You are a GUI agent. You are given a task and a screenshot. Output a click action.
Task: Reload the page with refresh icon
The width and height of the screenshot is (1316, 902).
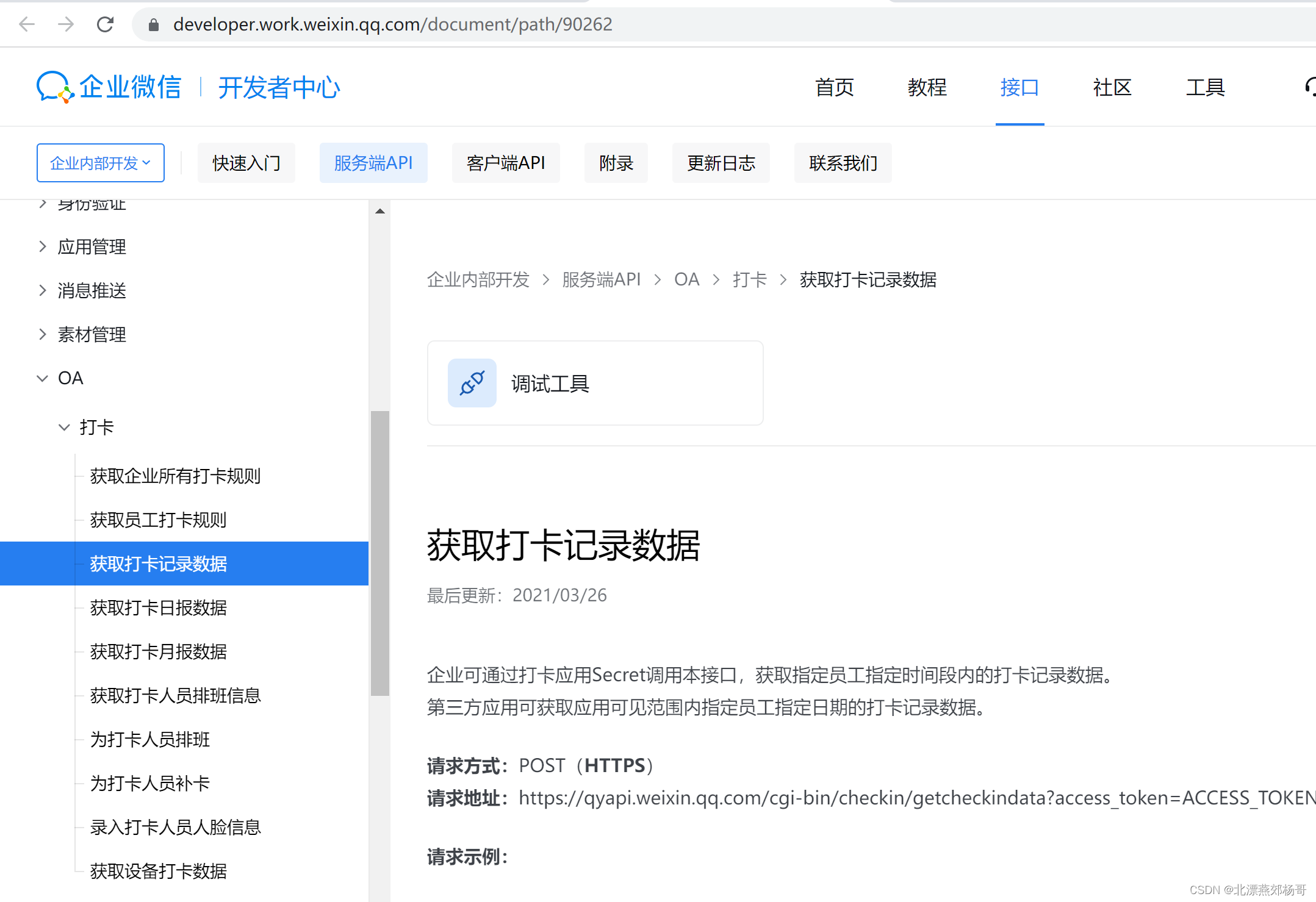[105, 24]
